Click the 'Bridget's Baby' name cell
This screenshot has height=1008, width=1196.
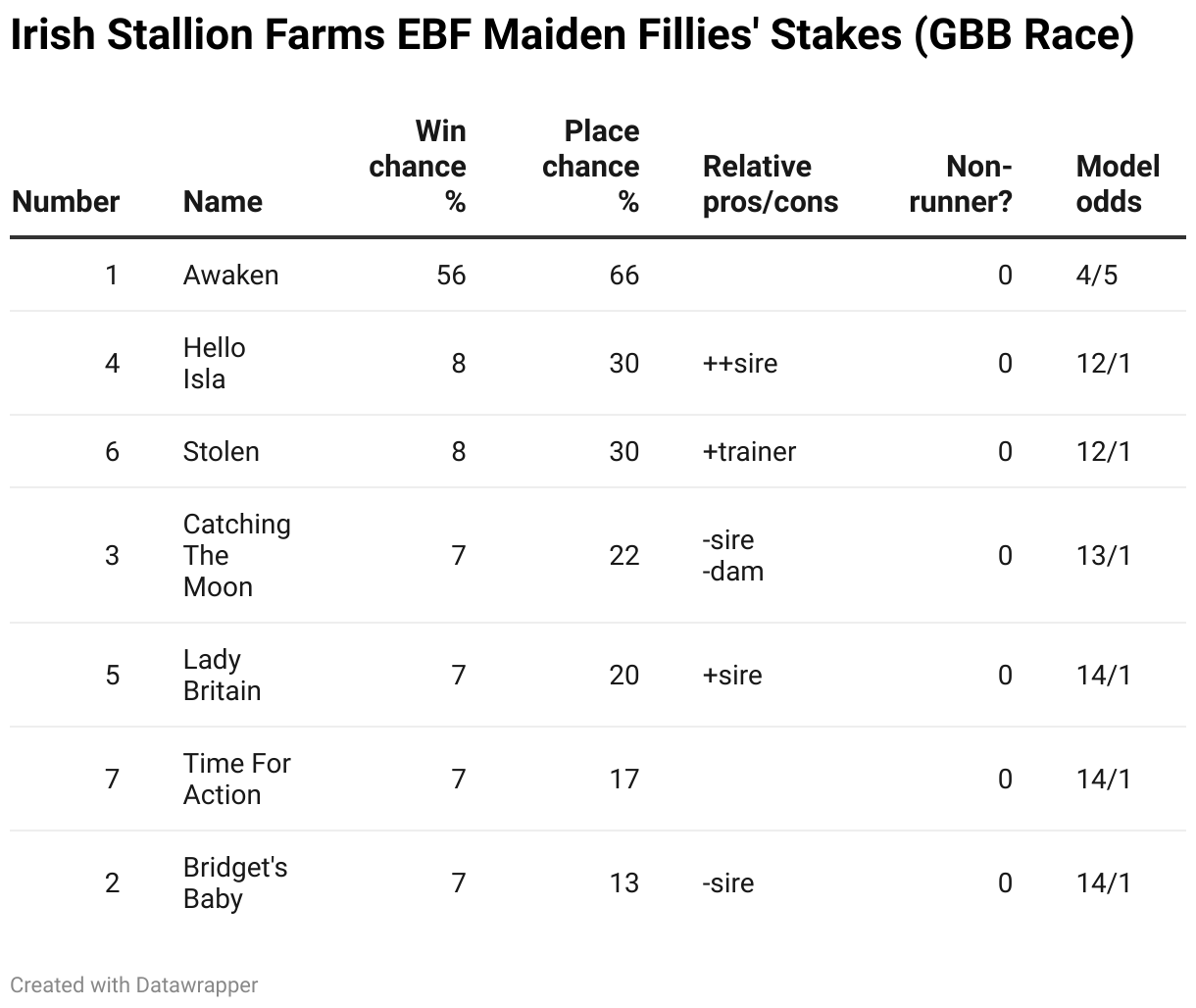(235, 883)
